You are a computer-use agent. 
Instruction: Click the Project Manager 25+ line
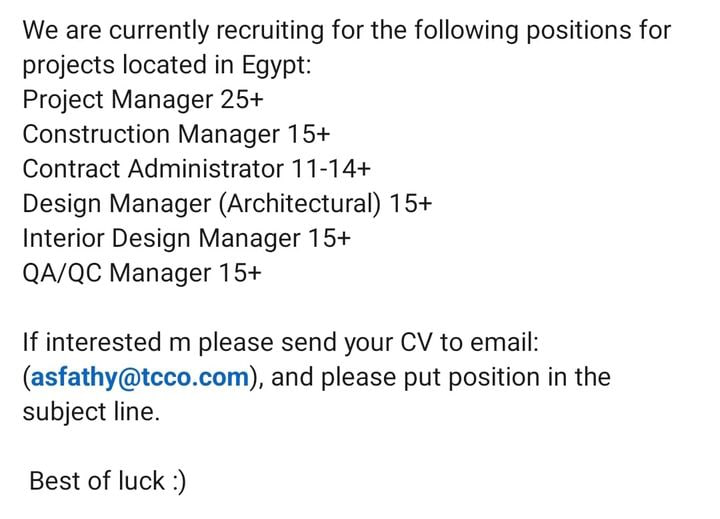click(143, 100)
